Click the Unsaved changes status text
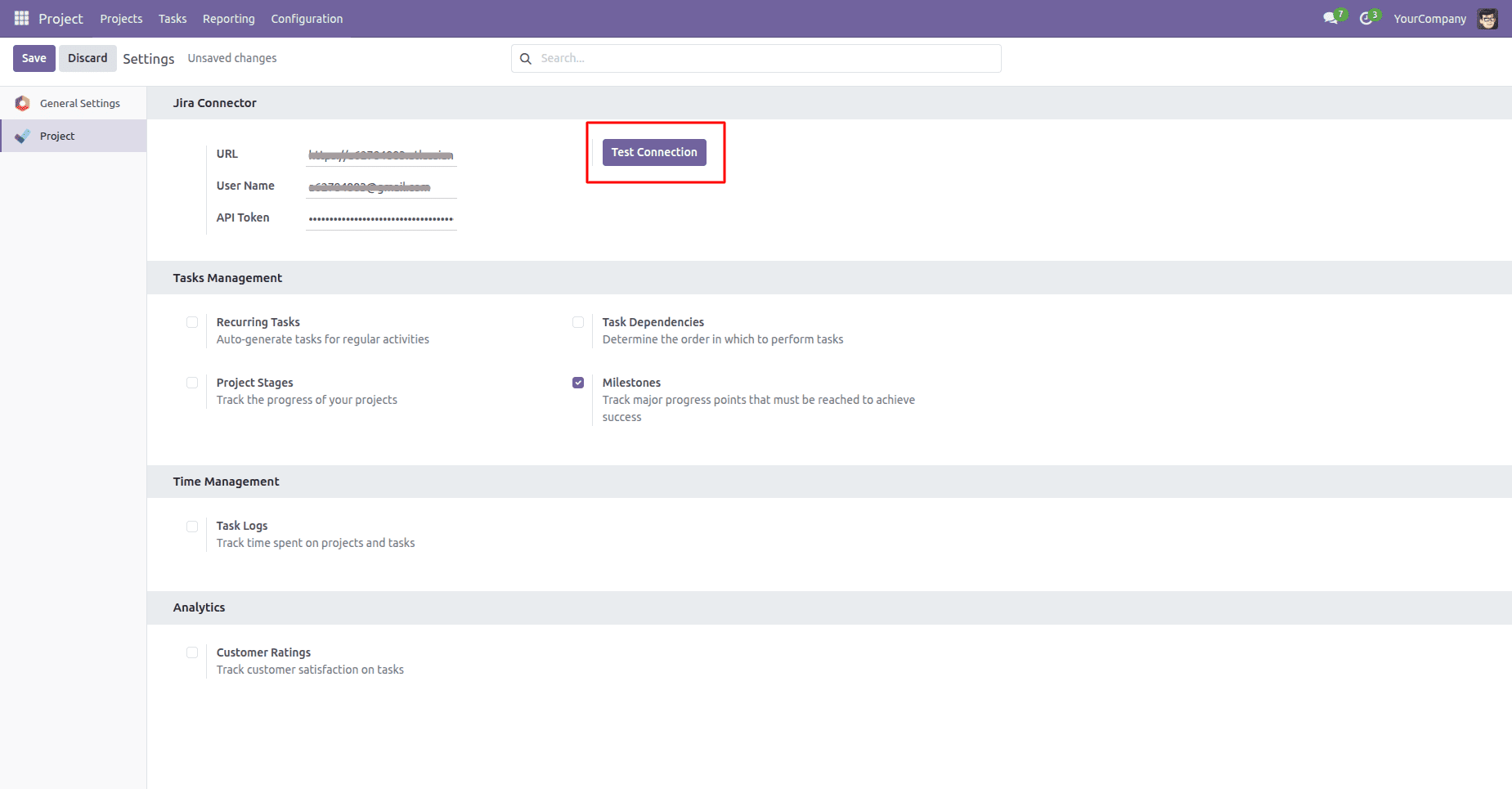1512x789 pixels. coord(232,58)
